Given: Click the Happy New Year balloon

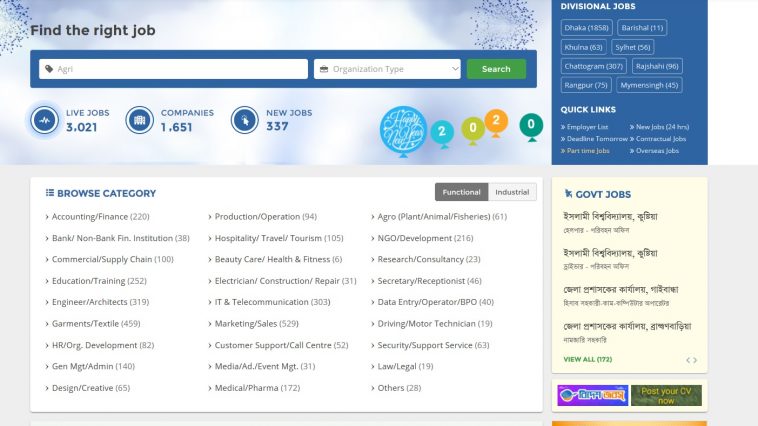Looking at the screenshot, I should (402, 129).
